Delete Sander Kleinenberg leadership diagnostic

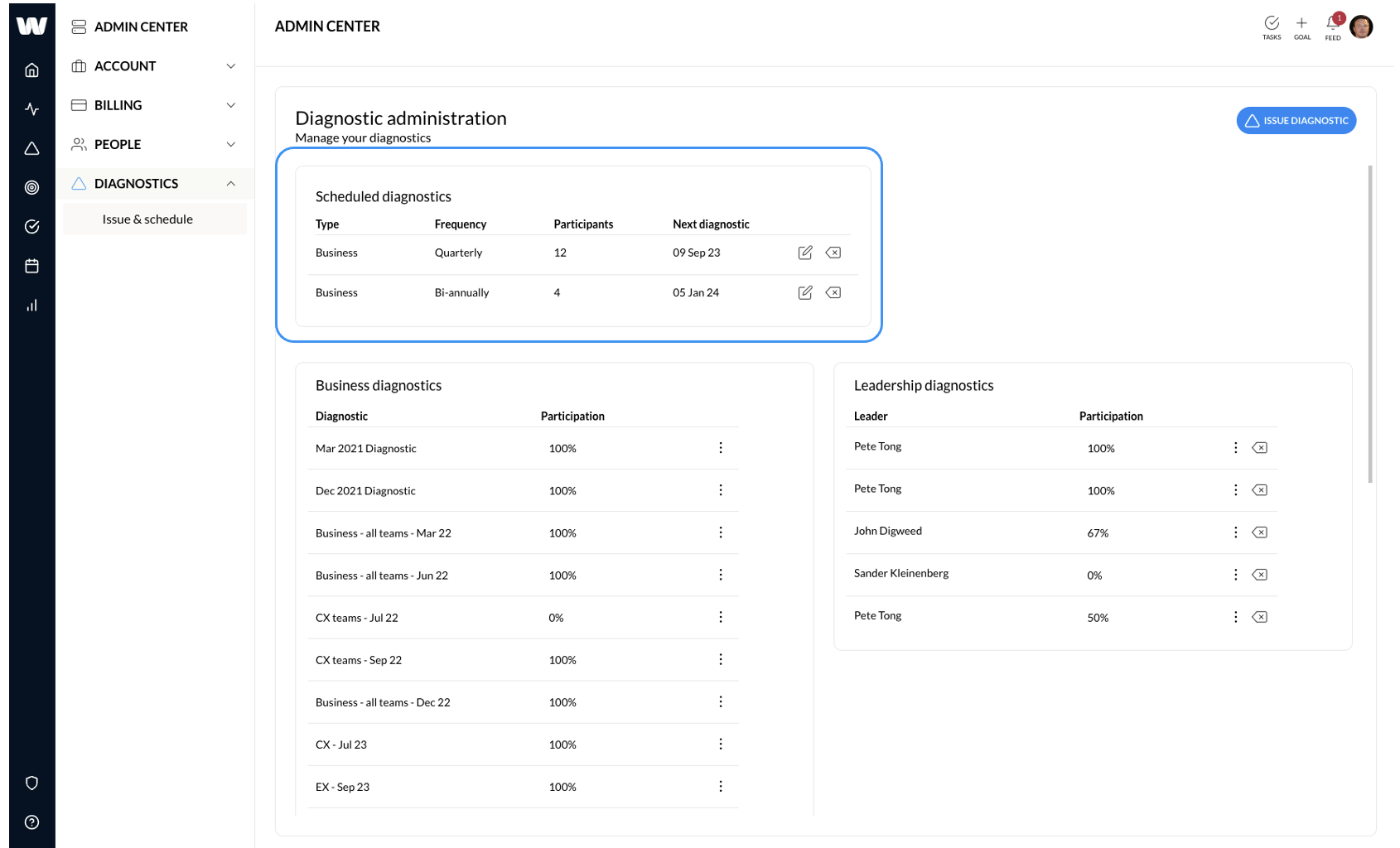[x=1260, y=575]
